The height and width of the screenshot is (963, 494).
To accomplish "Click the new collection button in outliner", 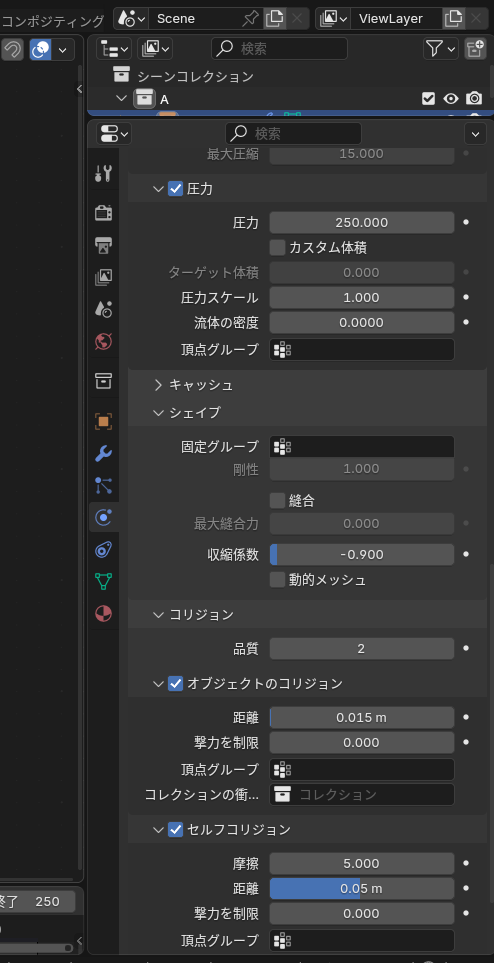I will click(x=475, y=49).
